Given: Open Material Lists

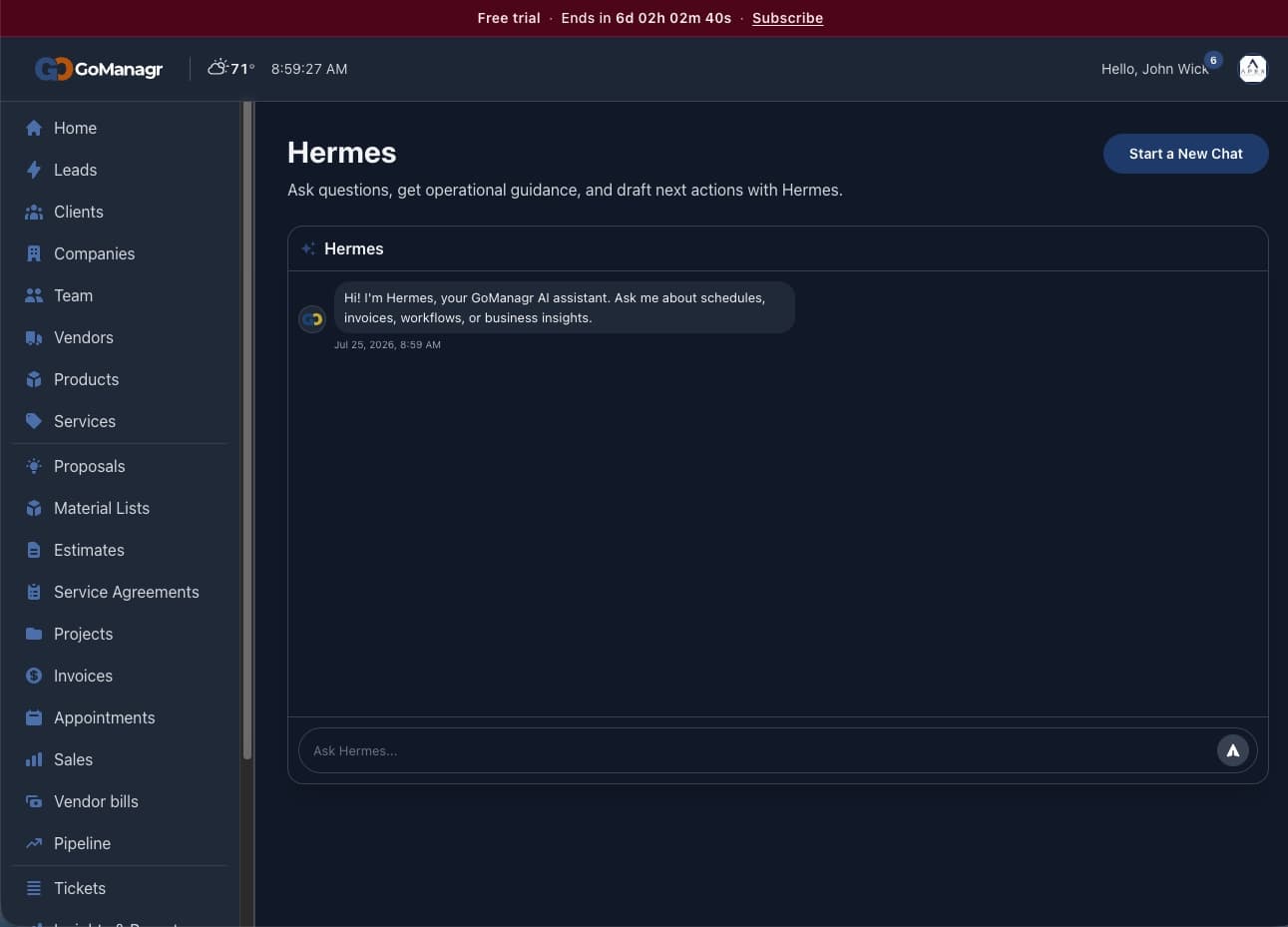Looking at the screenshot, I should click(121, 508).
